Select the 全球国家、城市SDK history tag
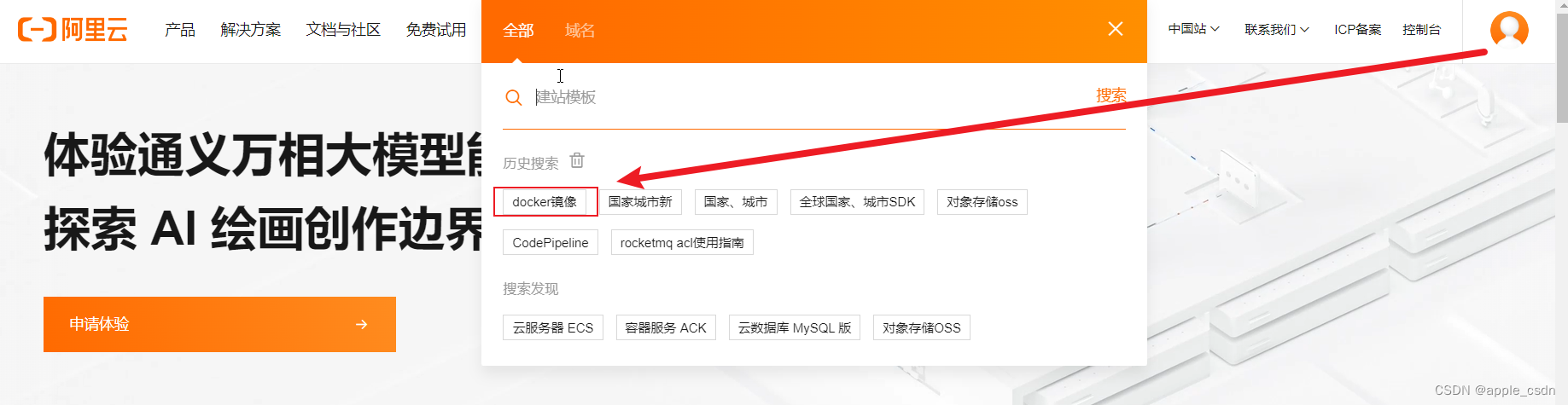This screenshot has width=1568, height=405. (x=857, y=202)
